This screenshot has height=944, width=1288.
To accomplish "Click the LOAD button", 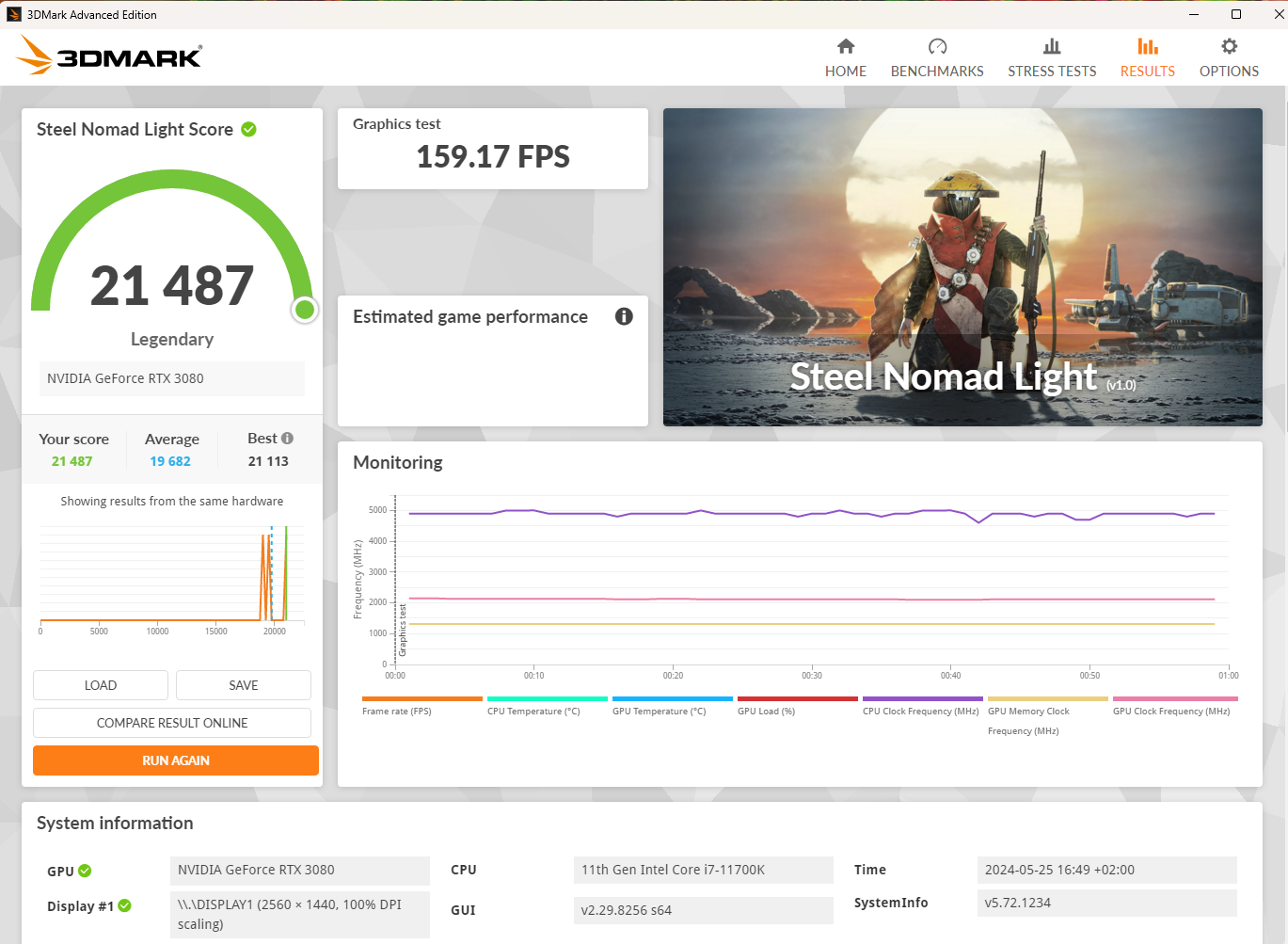I will point(101,685).
